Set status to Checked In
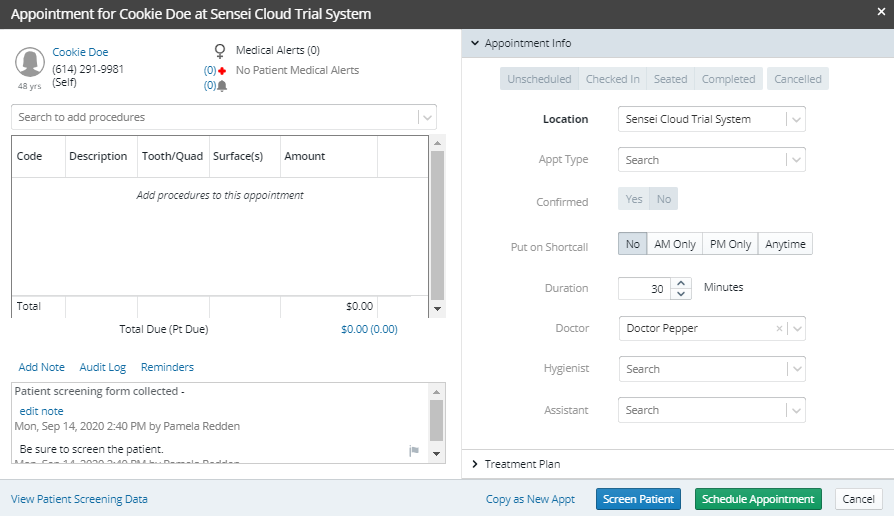 tap(612, 79)
